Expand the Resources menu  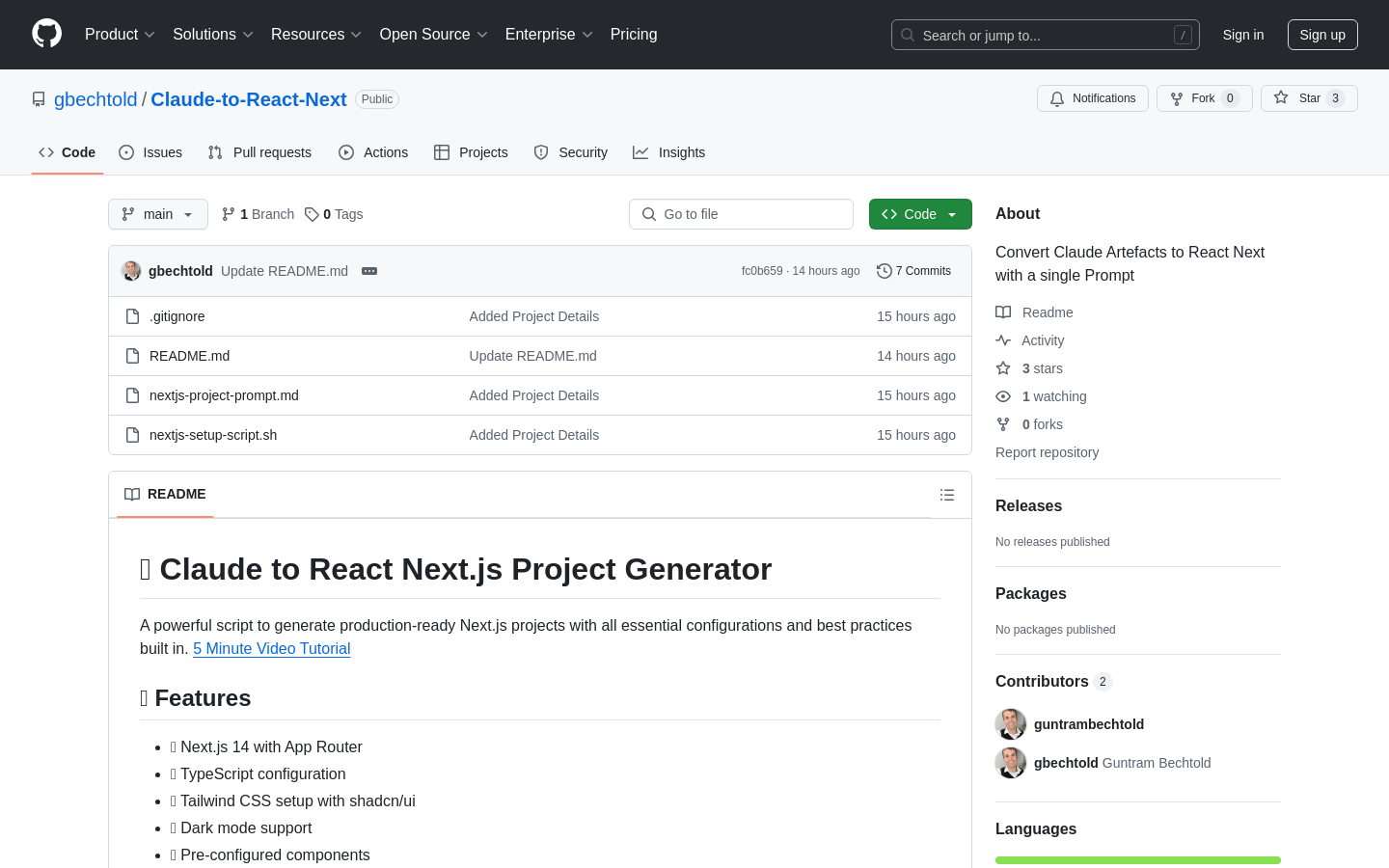pyautogui.click(x=316, y=35)
